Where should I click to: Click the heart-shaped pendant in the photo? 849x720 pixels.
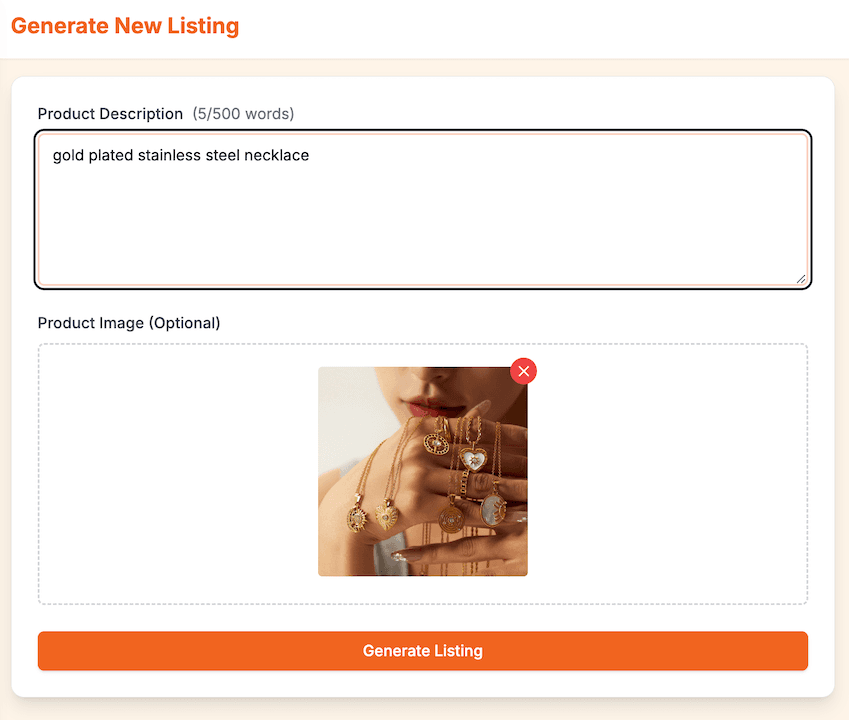click(x=474, y=459)
